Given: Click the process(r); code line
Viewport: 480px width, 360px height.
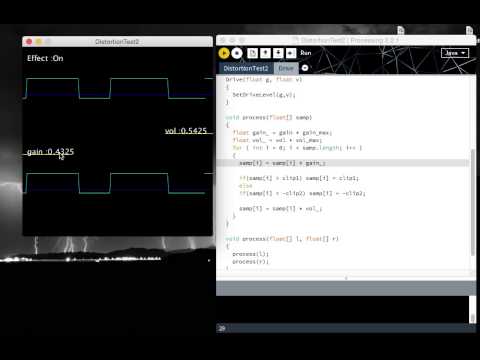Looking at the screenshot, I should pos(250,262).
